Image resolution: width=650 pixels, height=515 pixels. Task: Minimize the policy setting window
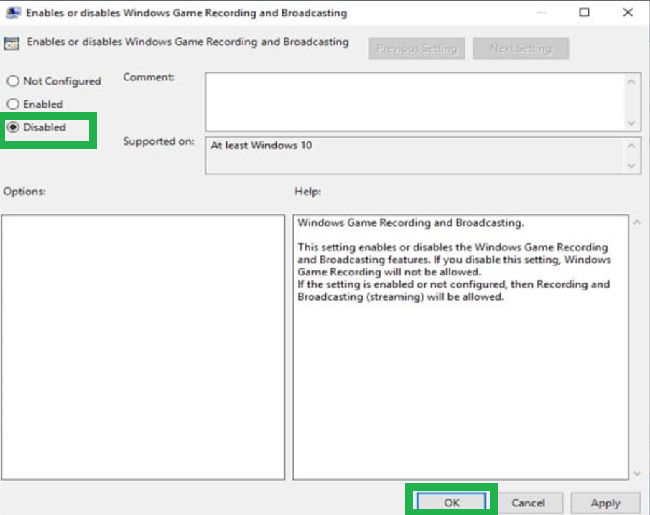coord(541,12)
